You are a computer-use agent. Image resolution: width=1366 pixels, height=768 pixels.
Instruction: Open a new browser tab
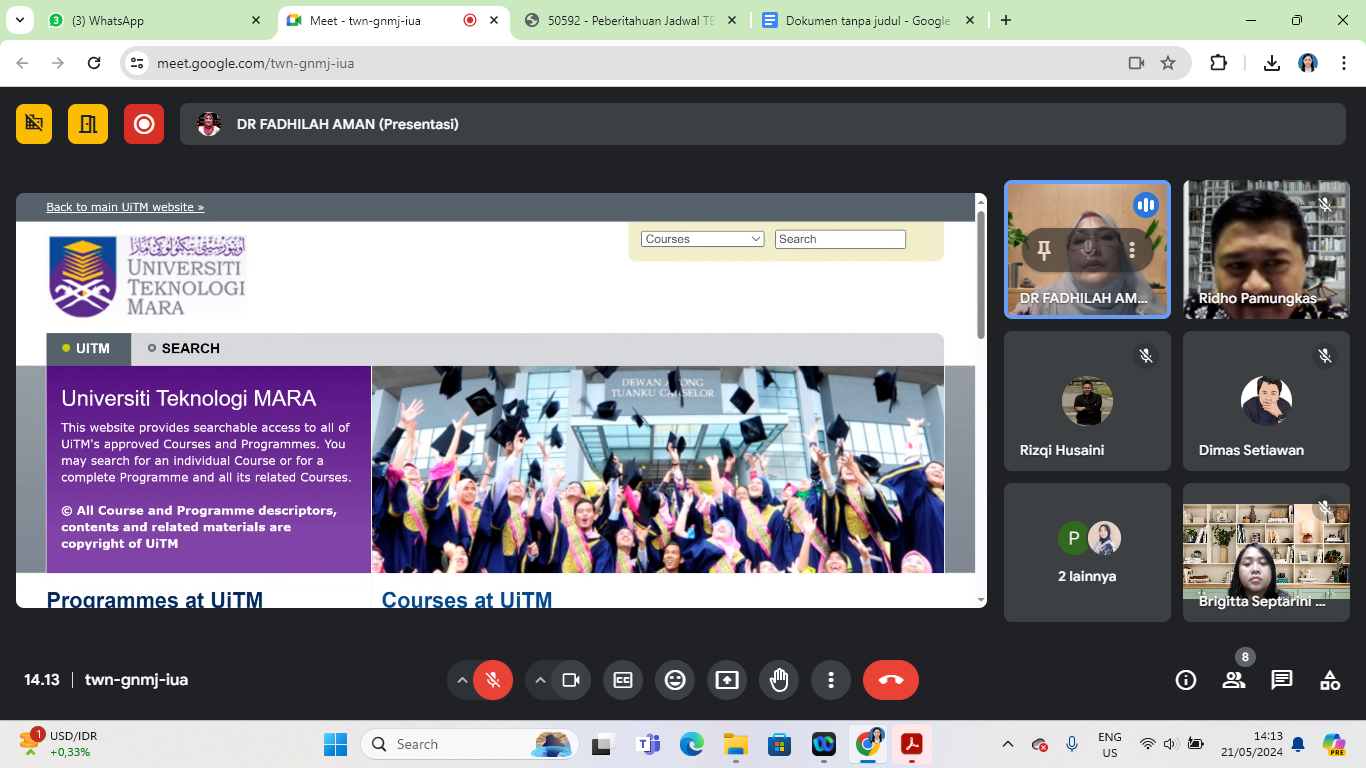1006,20
